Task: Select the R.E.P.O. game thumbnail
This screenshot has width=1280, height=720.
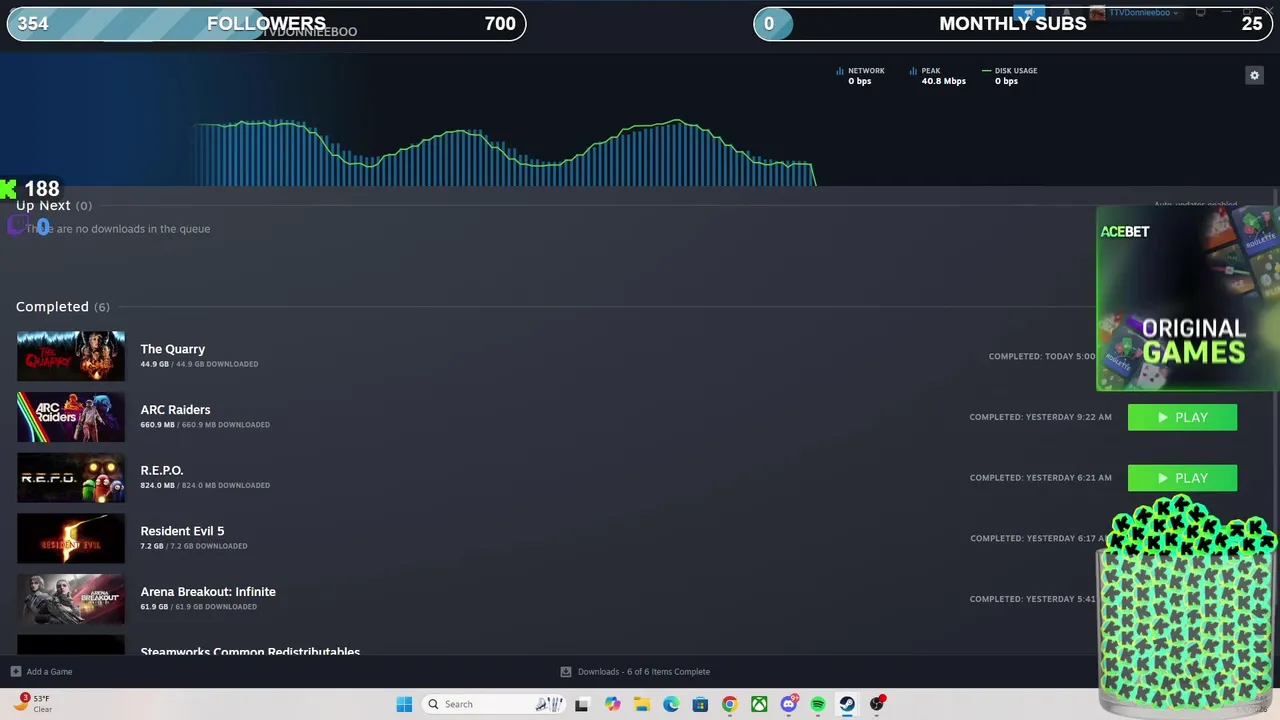Action: tap(71, 478)
